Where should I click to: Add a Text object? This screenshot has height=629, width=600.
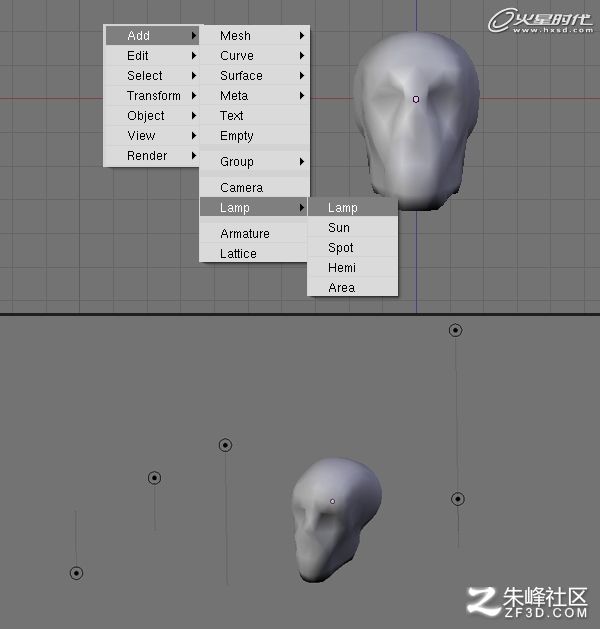point(254,116)
